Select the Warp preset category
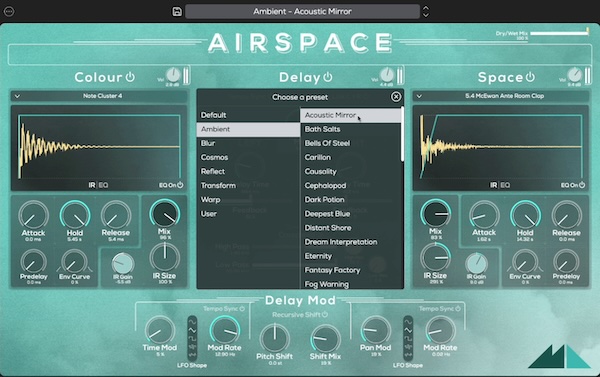Viewport: 600px width, 377px height. 248,200
